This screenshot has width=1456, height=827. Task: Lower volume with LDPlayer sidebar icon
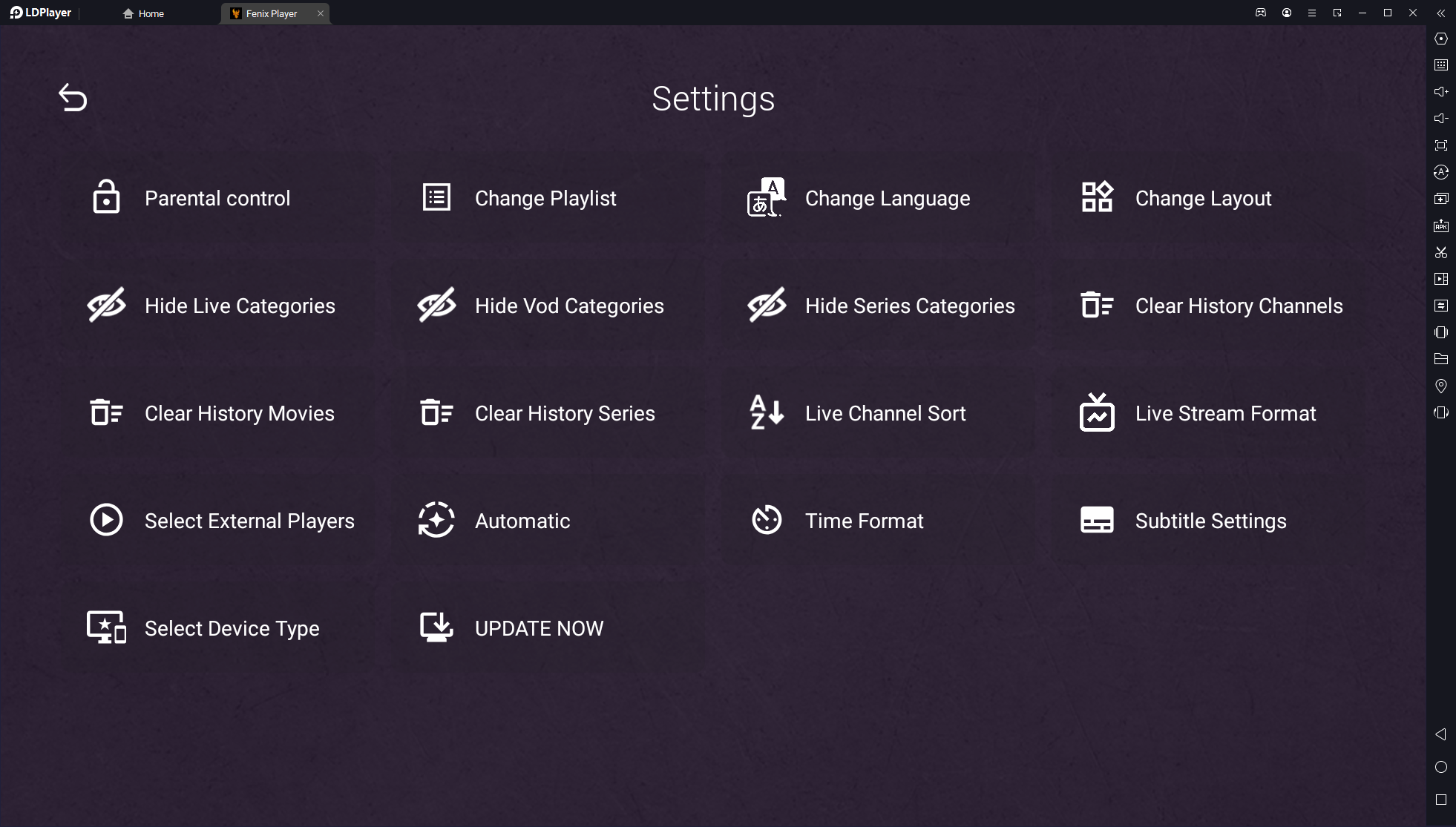point(1441,119)
